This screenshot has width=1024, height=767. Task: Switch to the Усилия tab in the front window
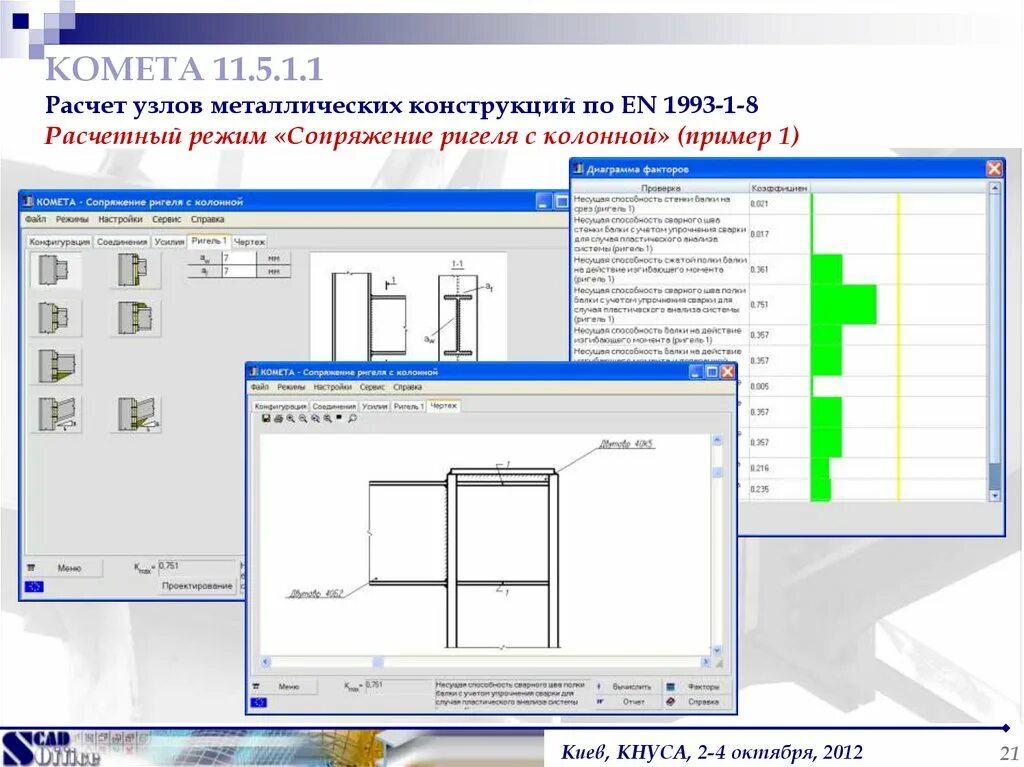tap(375, 406)
